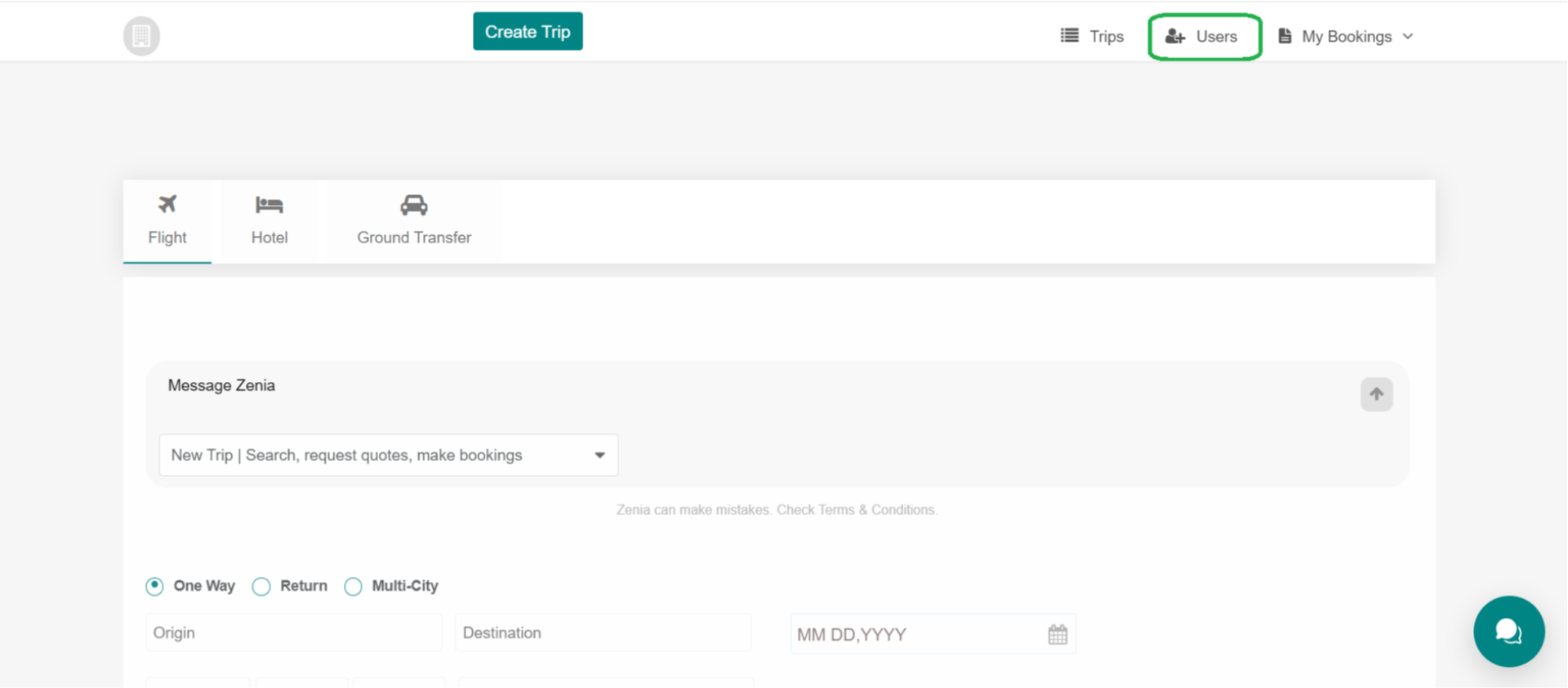Expand the My Bookings chevron menu
This screenshot has width=1568, height=688.
[x=1408, y=37]
